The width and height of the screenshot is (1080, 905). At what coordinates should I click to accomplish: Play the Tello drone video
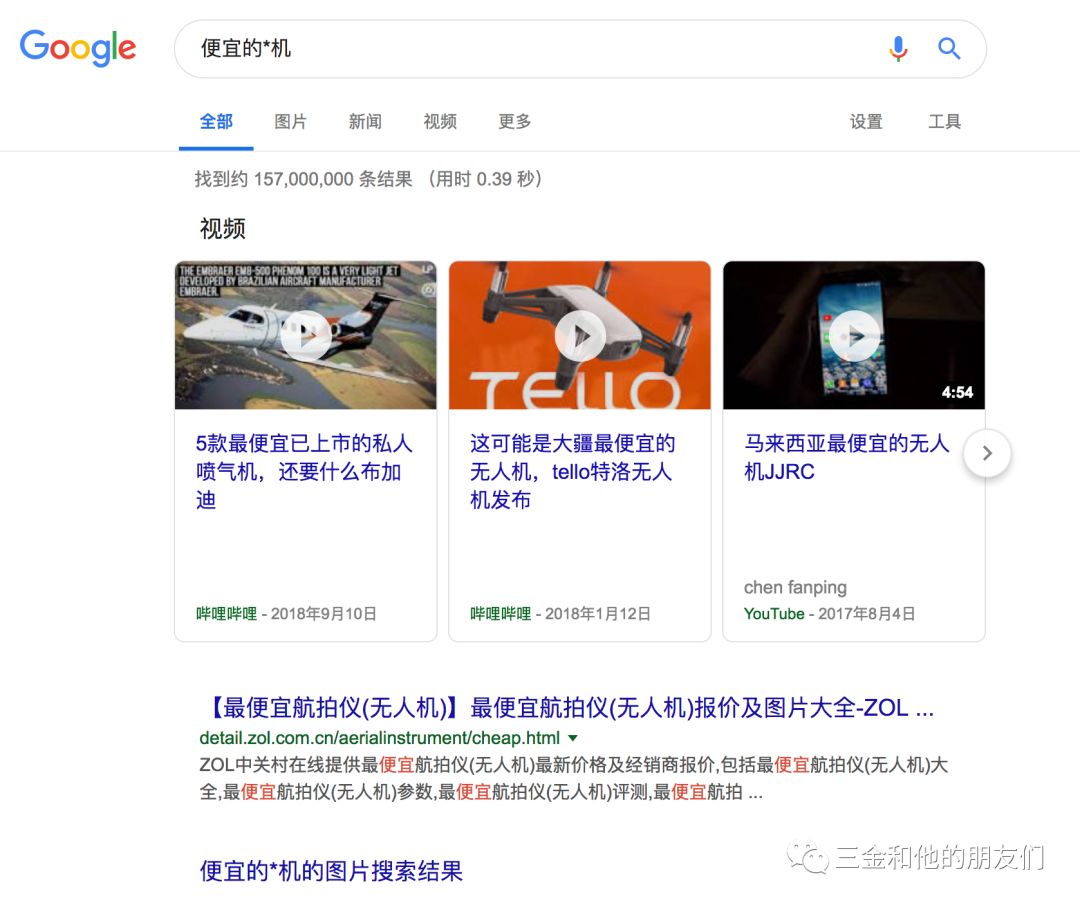(x=580, y=335)
